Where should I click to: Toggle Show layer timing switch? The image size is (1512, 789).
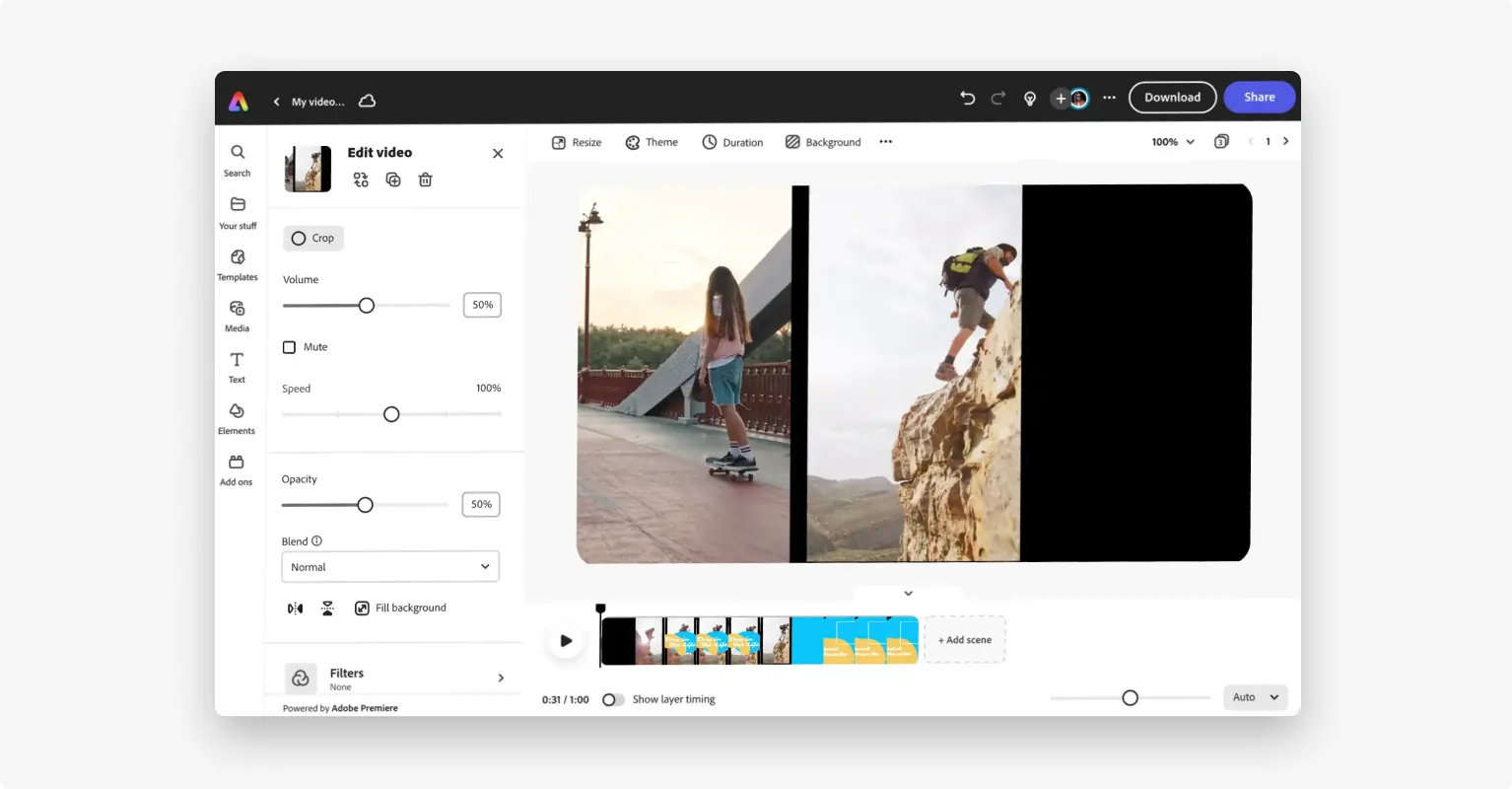[613, 699]
